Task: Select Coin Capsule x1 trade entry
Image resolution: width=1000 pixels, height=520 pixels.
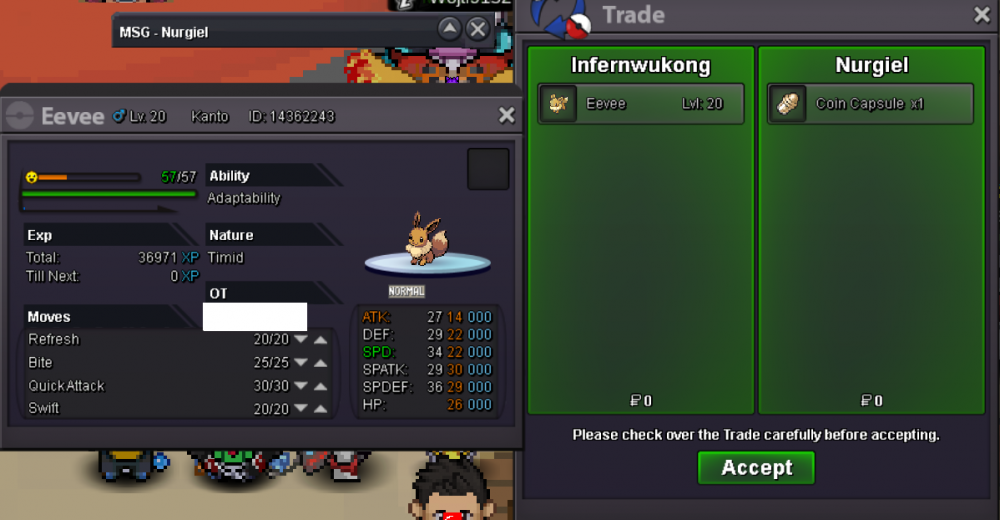Action: (x=871, y=104)
